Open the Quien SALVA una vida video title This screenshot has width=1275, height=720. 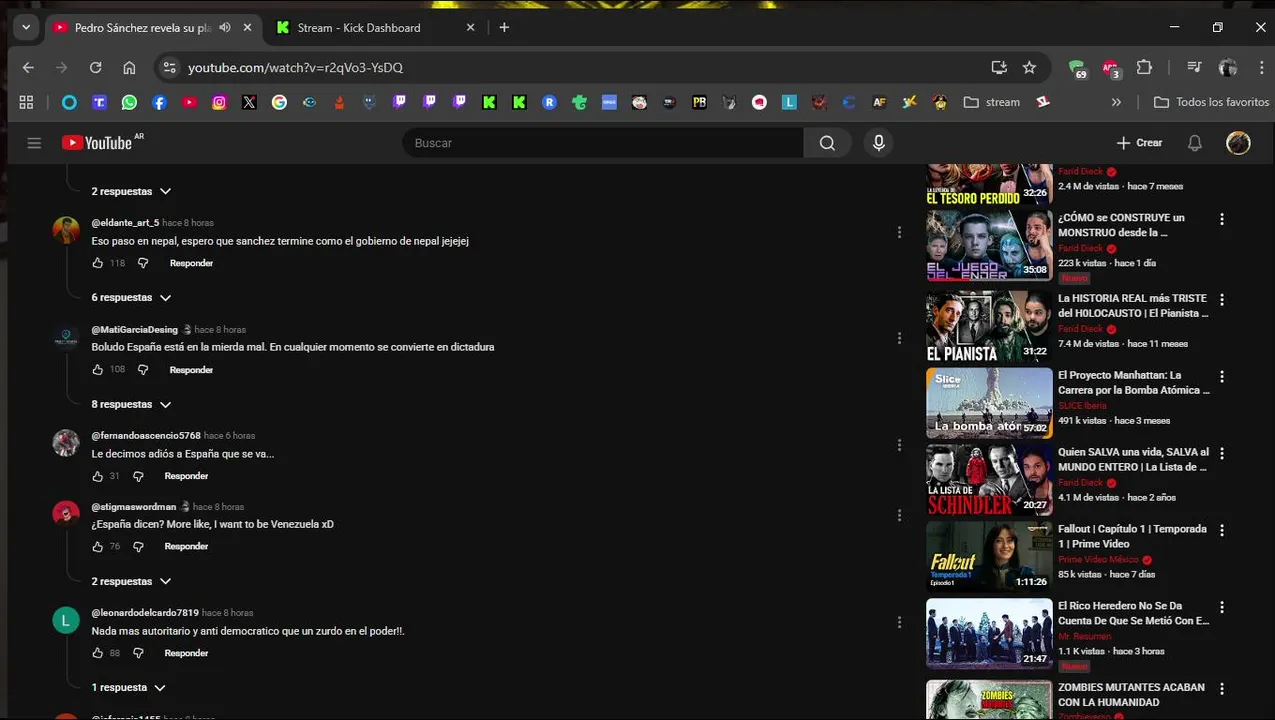click(1134, 460)
